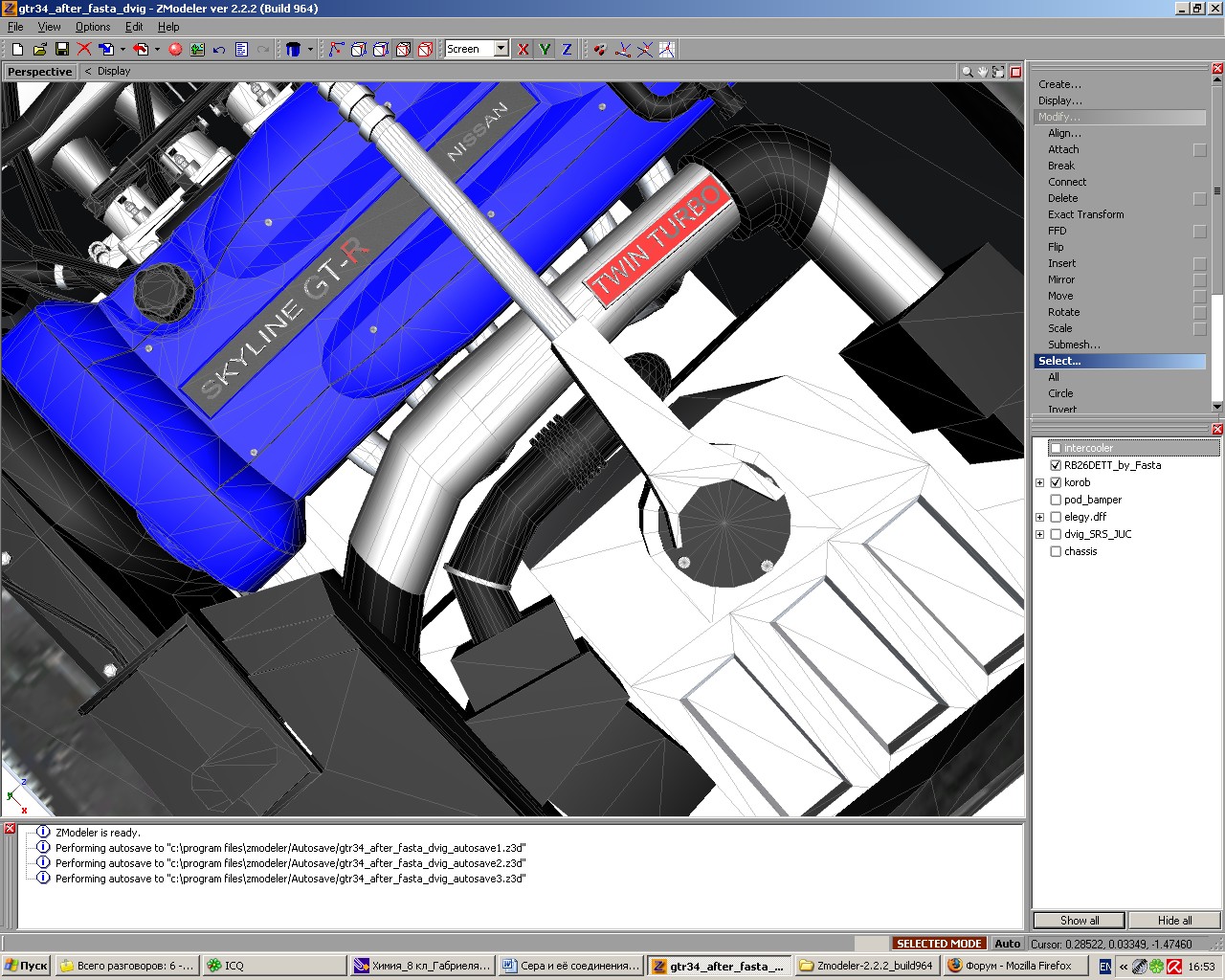The image size is (1225, 980).
Task: Click the Import icon in the toolbar
Action: 106,49
